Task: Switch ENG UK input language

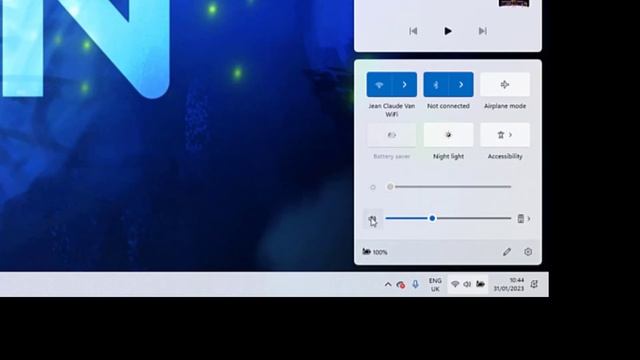Action: coord(435,284)
